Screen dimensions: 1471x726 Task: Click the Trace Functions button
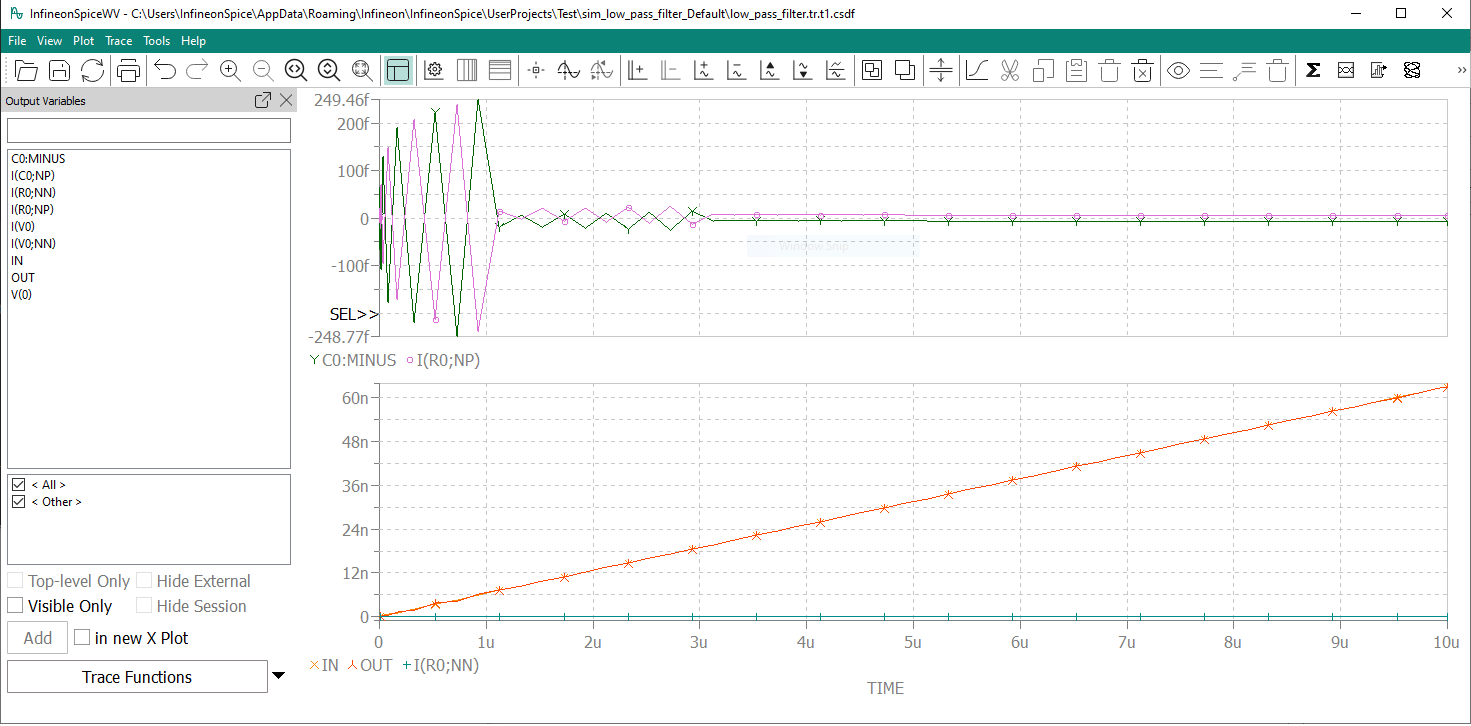point(137,677)
